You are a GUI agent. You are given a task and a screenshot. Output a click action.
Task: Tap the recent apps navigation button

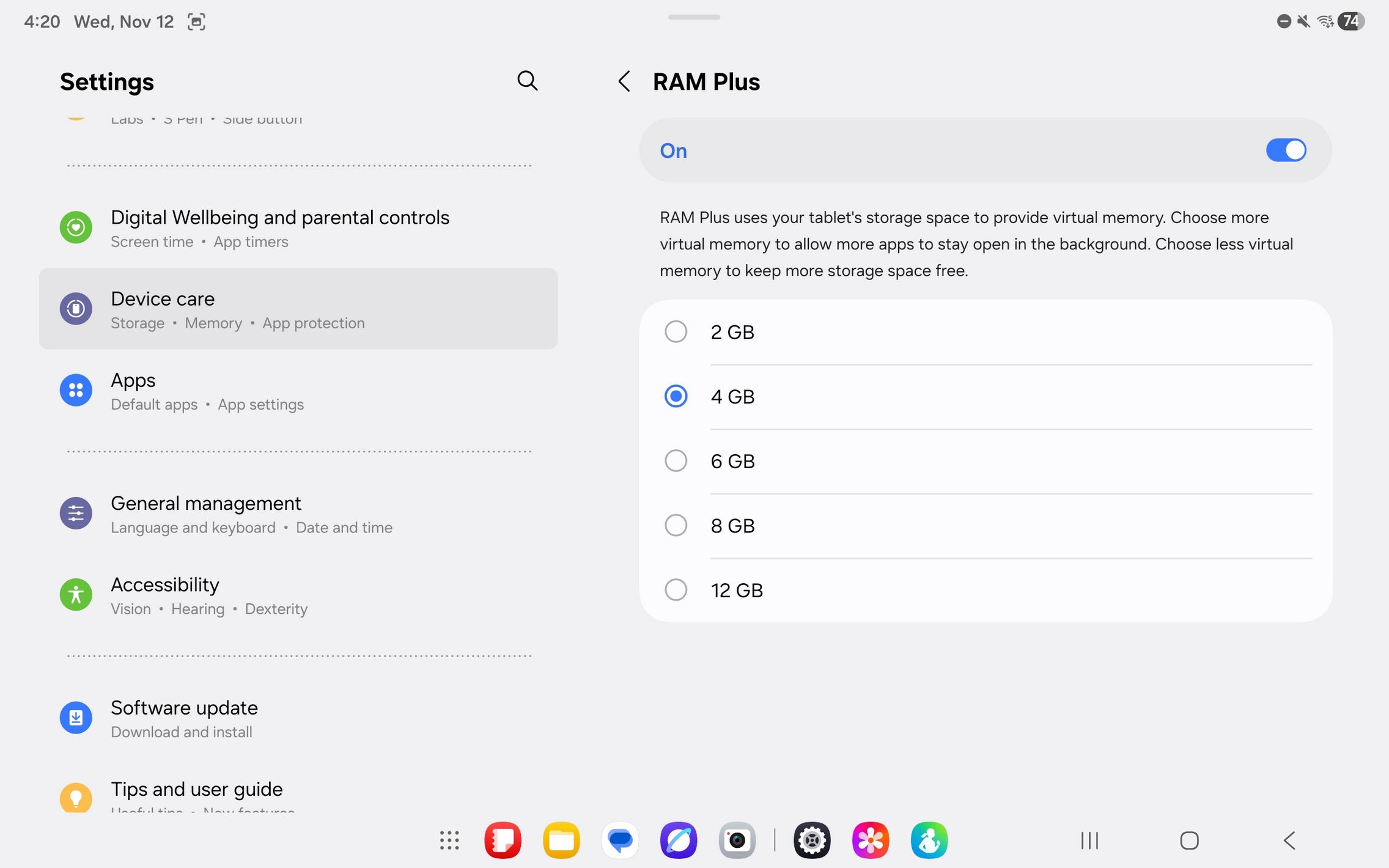[x=1089, y=840]
